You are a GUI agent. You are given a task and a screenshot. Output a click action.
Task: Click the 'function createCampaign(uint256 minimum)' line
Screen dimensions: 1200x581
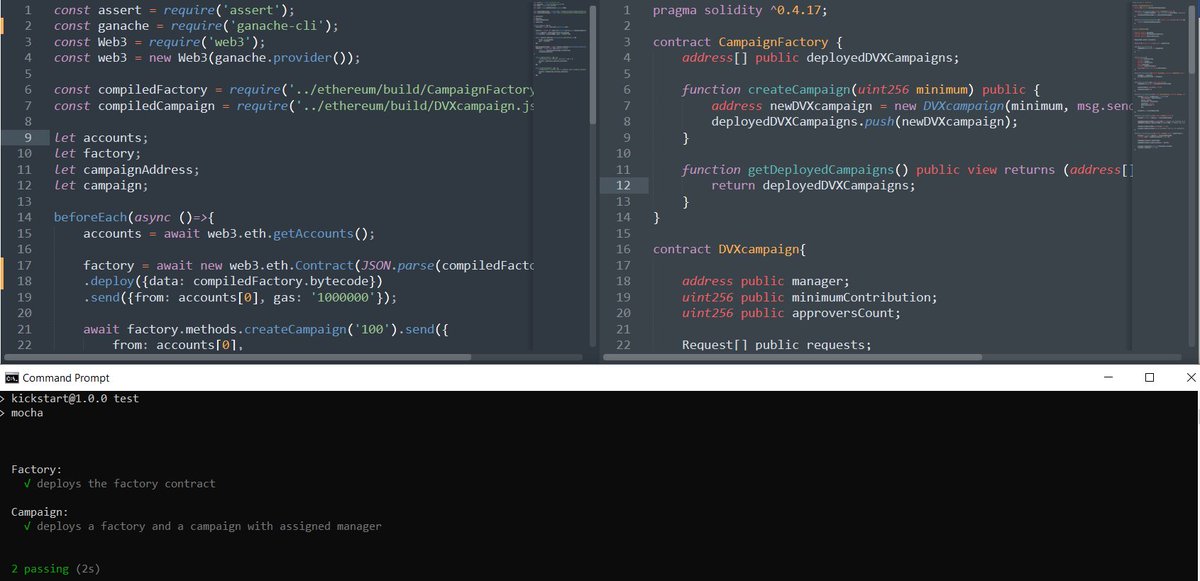coord(861,90)
